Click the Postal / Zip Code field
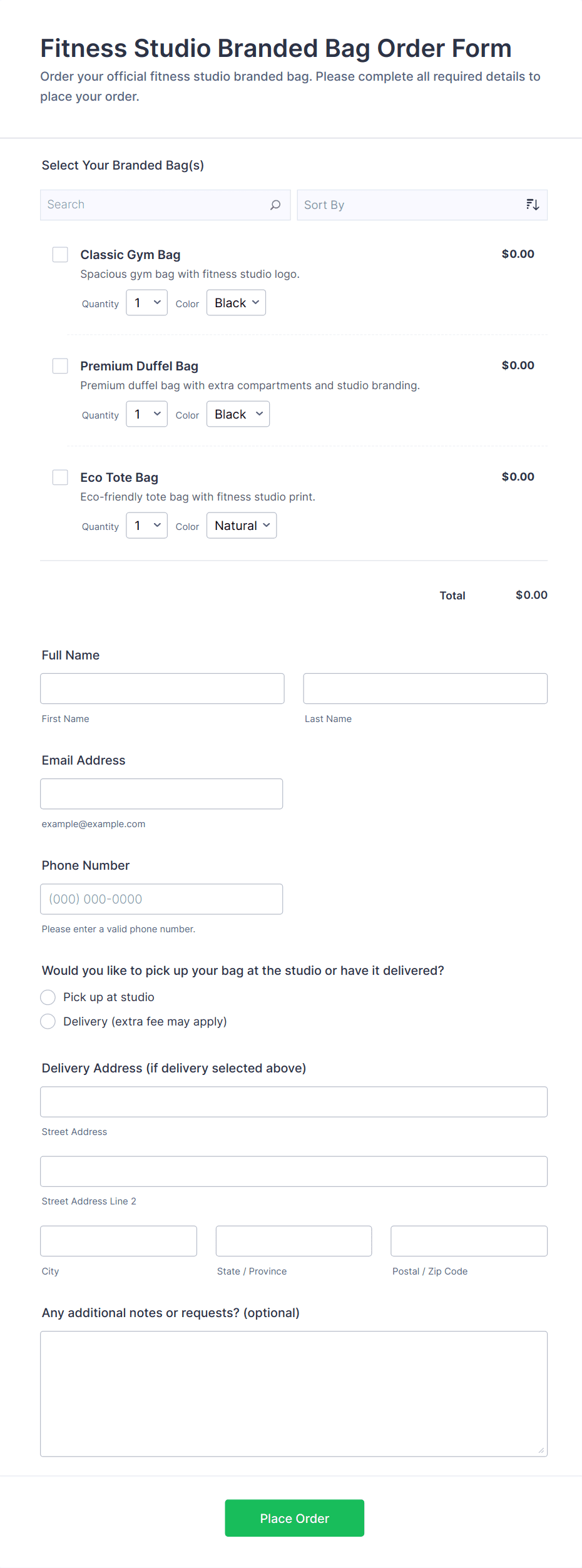 point(469,1241)
